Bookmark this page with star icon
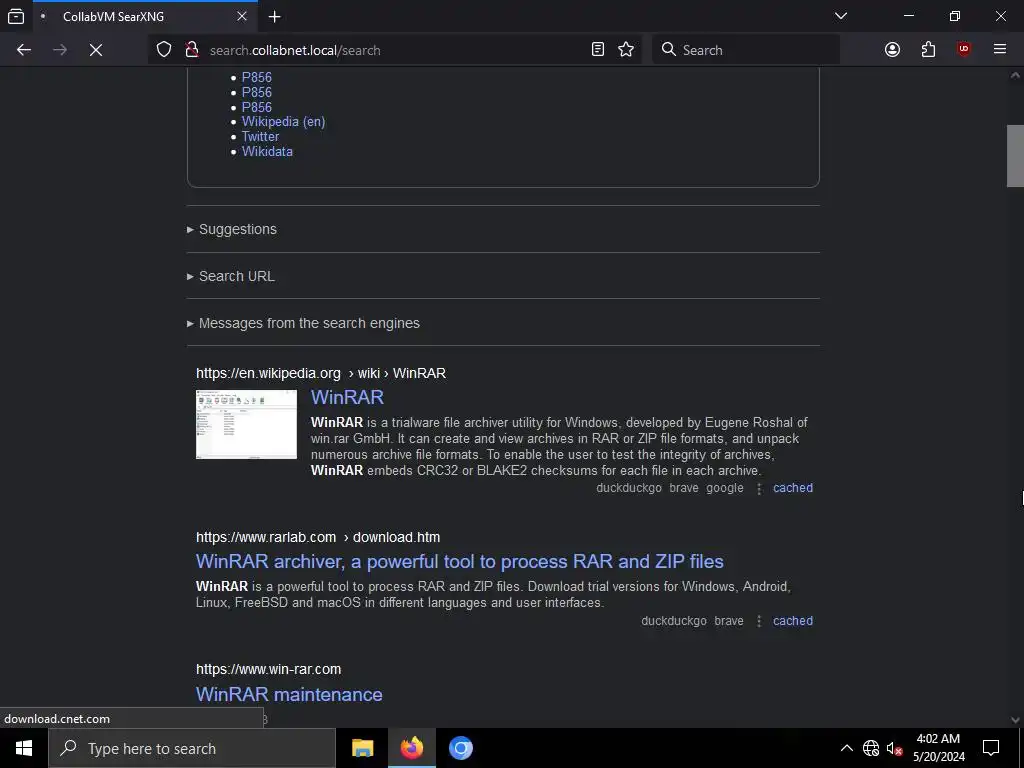The width and height of the screenshot is (1024, 768). pyautogui.click(x=626, y=50)
